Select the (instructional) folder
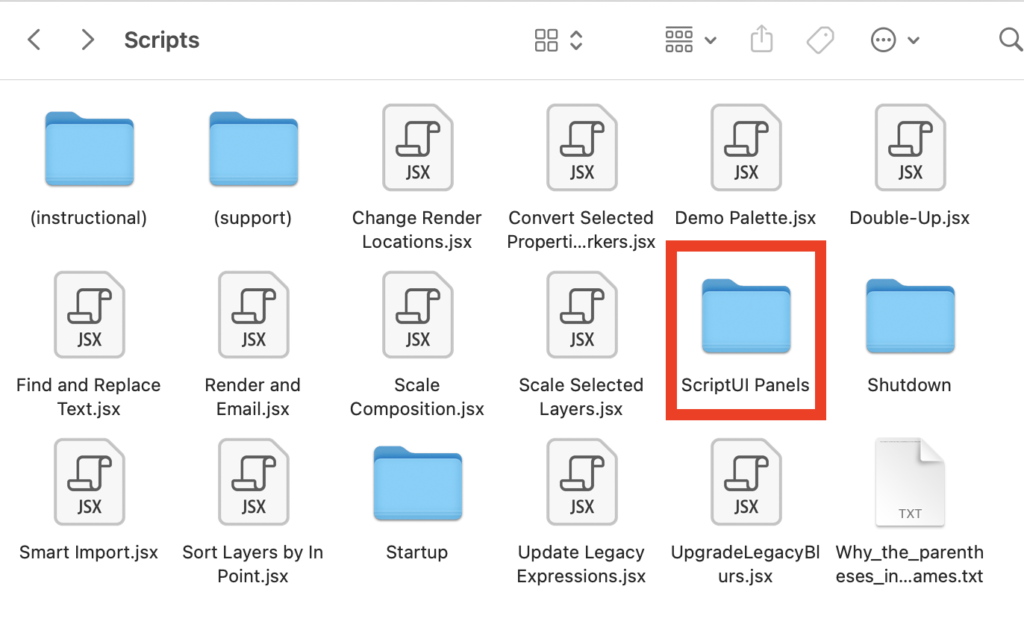The width and height of the screenshot is (1024, 642). click(90, 149)
